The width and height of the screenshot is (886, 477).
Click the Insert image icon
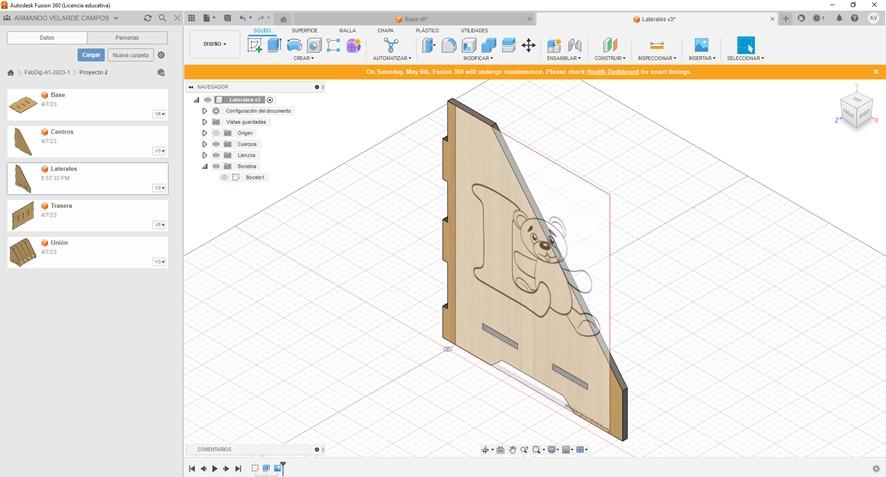(701, 45)
